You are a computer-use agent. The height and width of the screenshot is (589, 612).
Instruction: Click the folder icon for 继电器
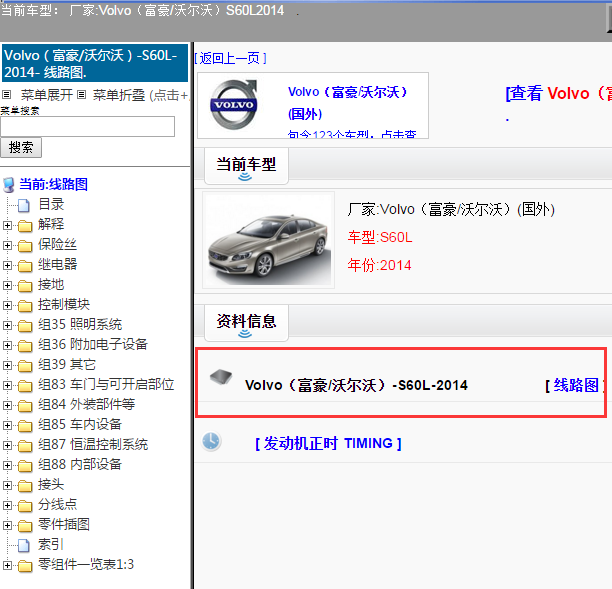(25, 266)
